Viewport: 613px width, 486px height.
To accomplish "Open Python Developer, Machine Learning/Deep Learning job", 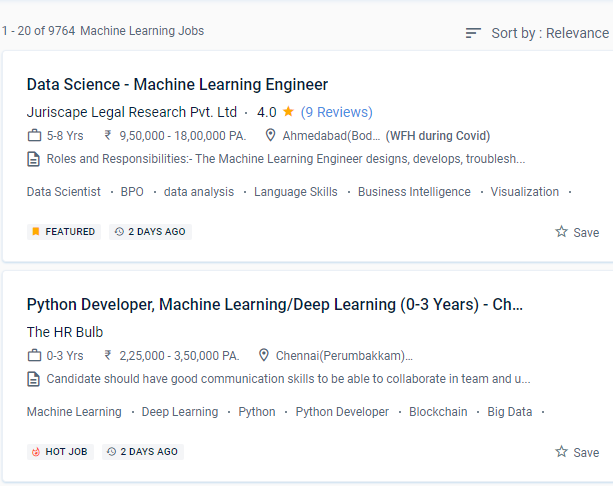I will click(275, 305).
